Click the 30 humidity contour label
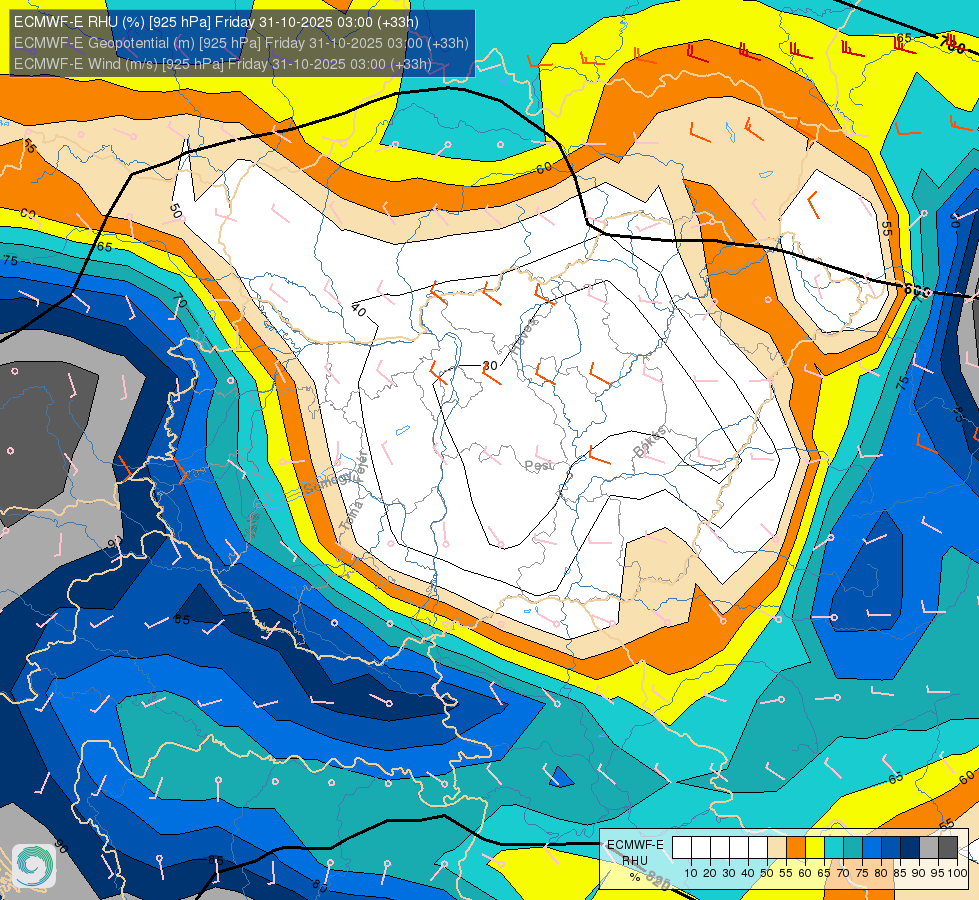 (x=491, y=365)
